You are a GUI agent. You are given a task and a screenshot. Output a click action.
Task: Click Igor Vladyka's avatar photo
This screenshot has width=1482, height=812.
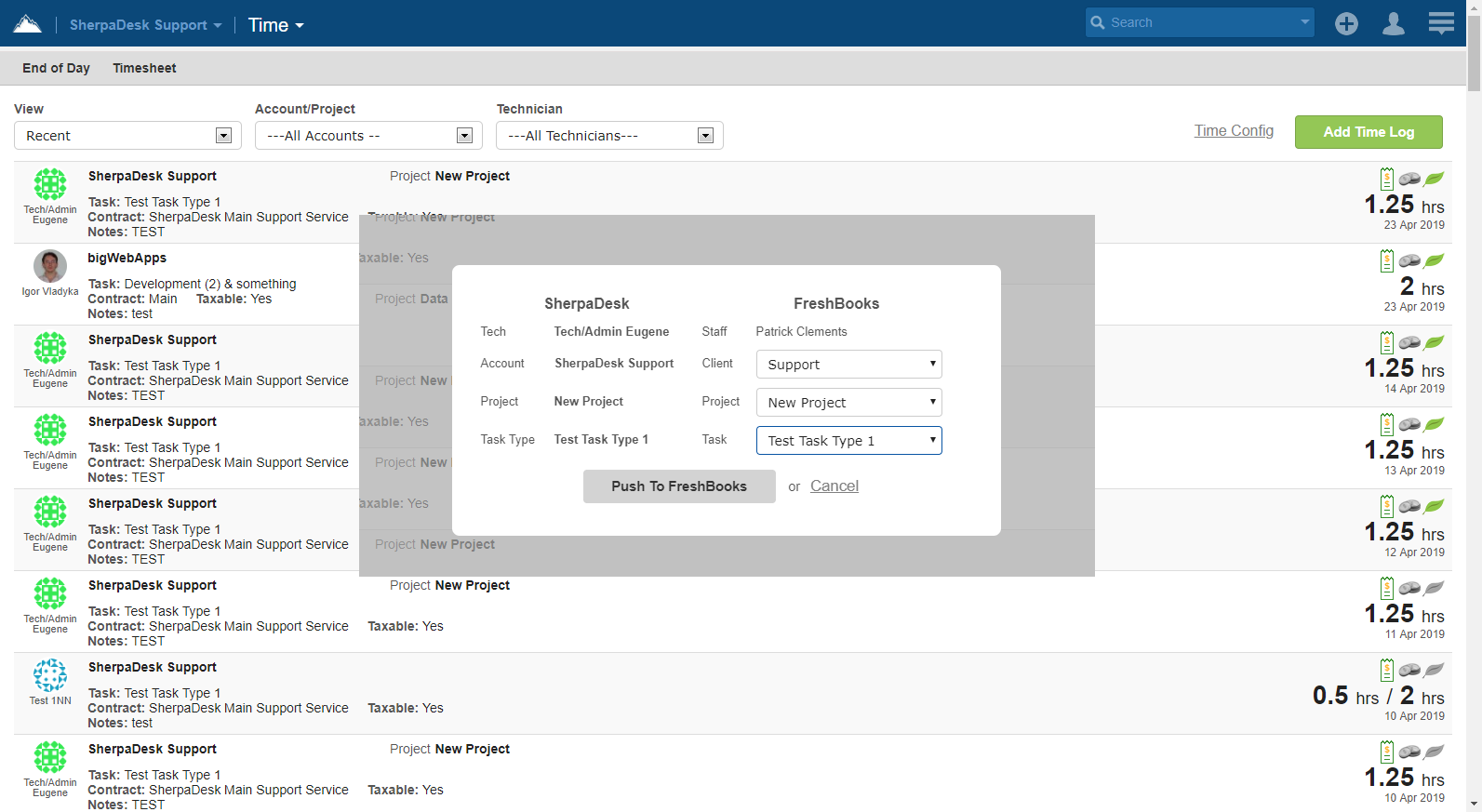(50, 266)
